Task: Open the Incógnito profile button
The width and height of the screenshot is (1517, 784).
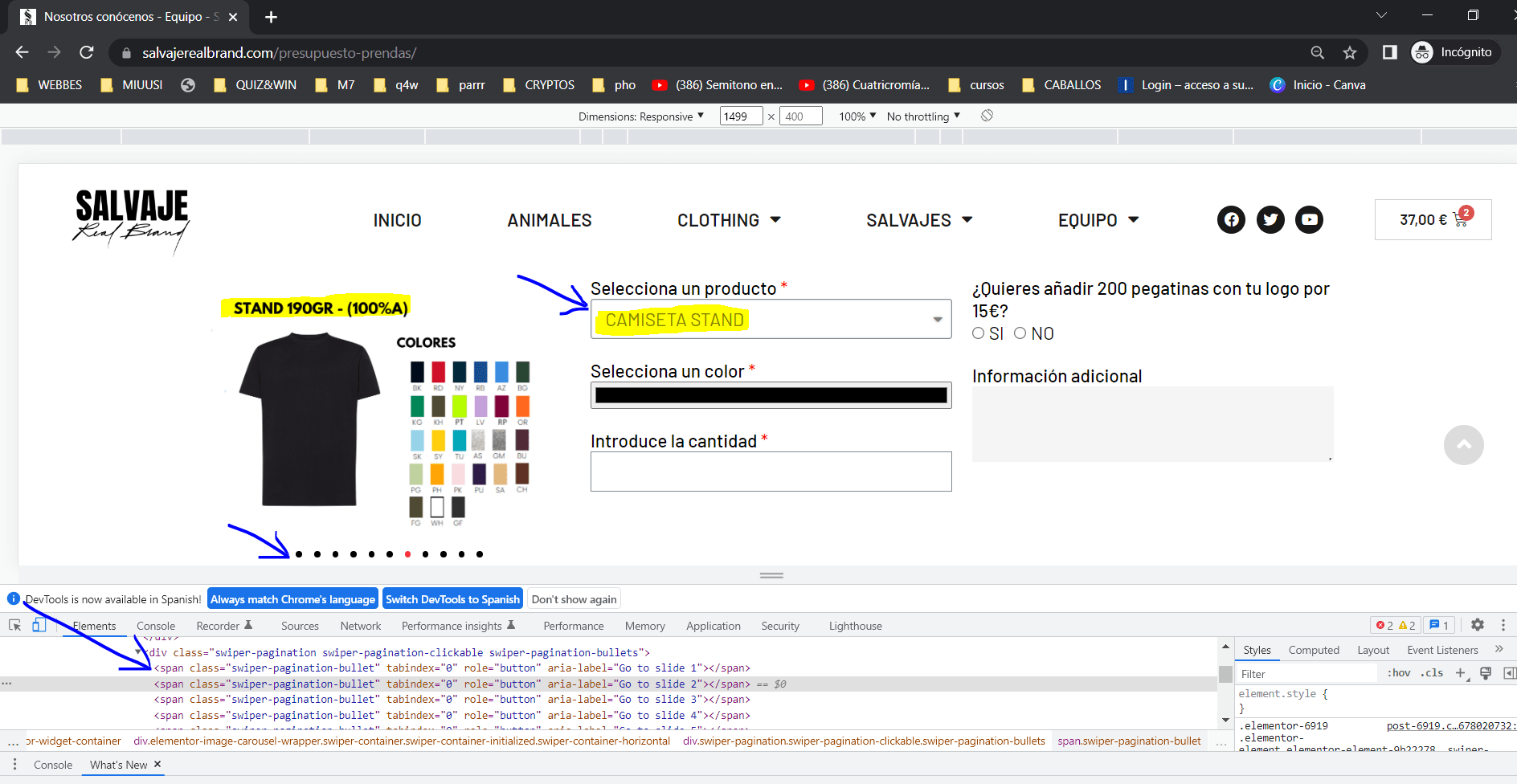Action: click(1454, 52)
